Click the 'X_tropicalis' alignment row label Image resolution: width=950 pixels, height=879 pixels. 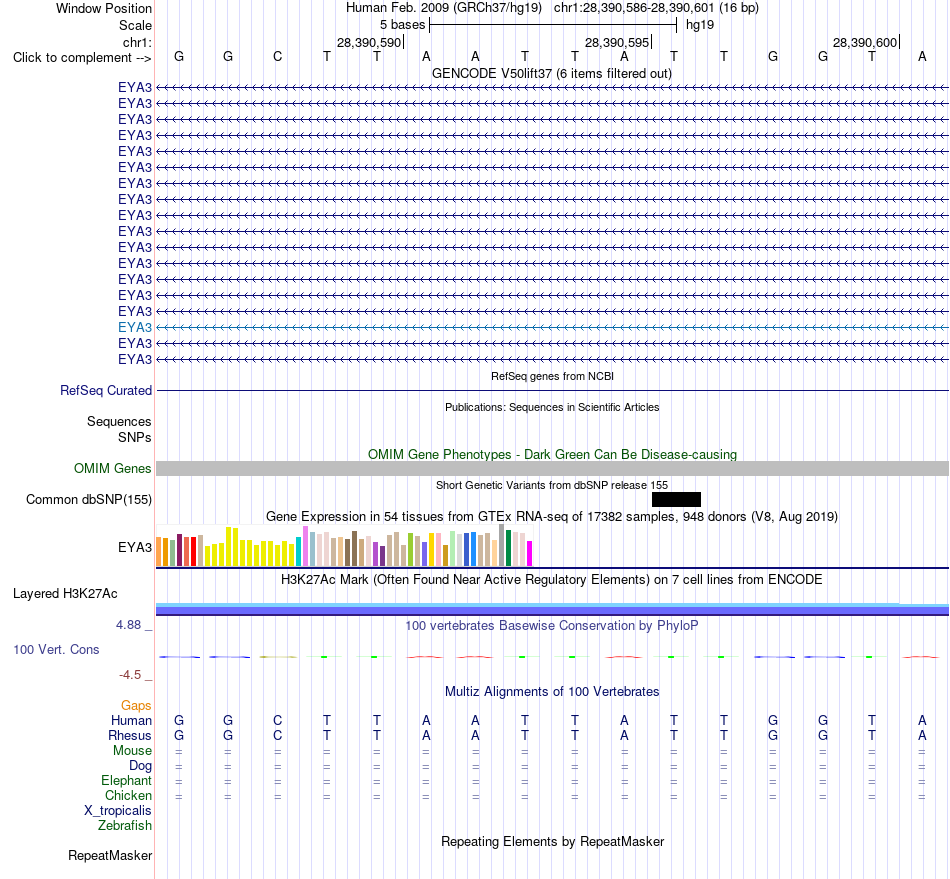click(x=118, y=811)
